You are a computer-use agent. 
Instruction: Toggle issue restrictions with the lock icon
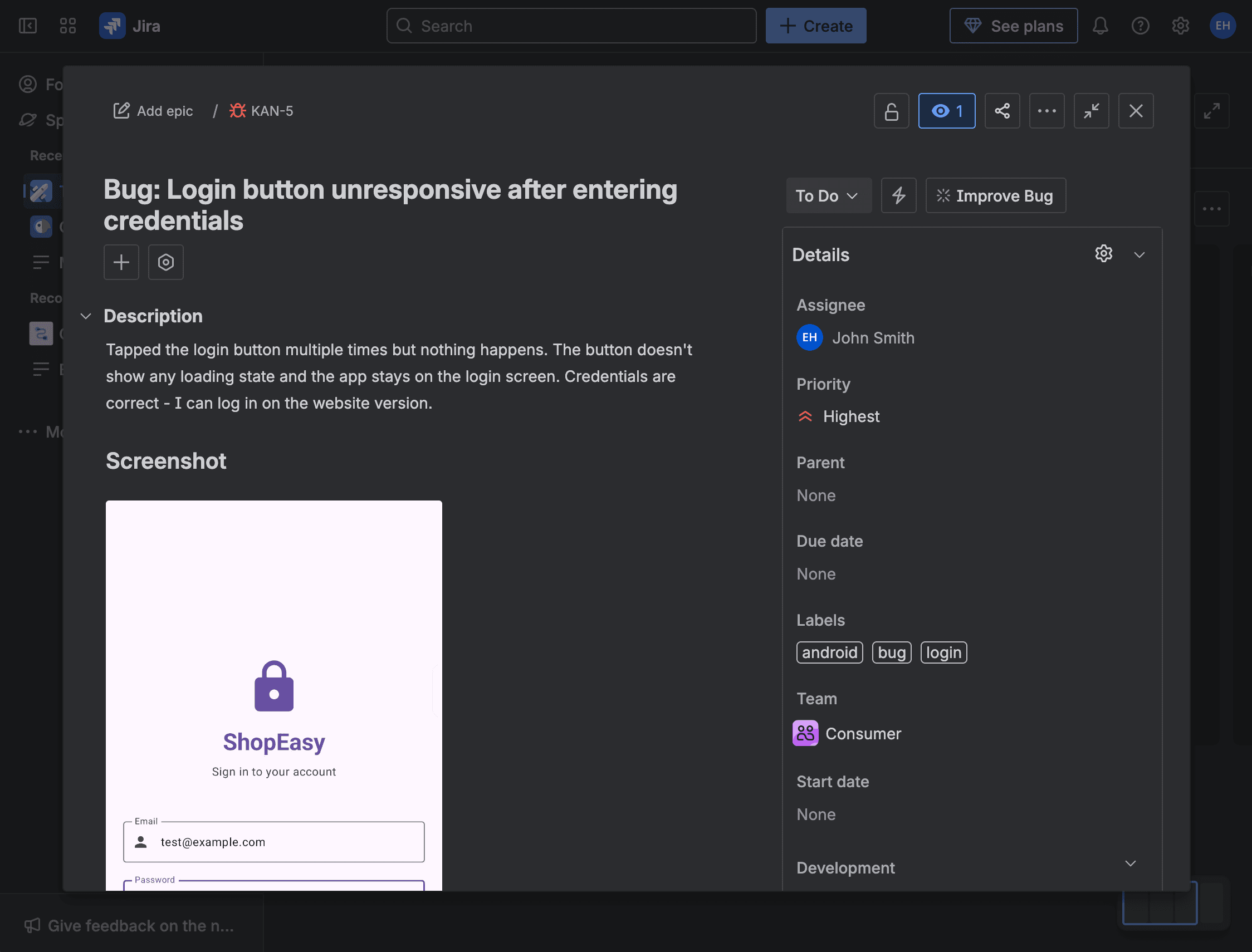[891, 110]
